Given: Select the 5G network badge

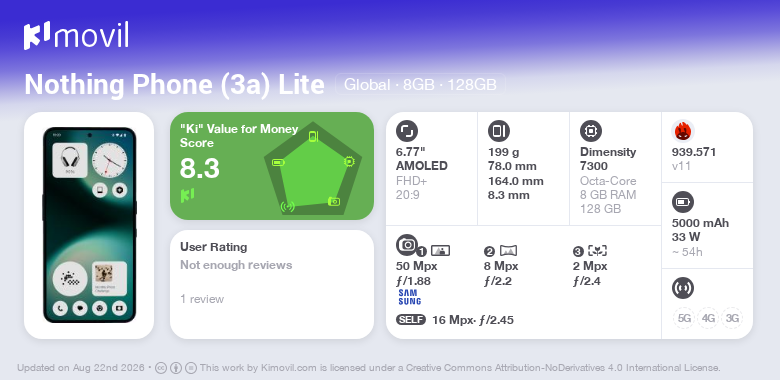Looking at the screenshot, I should pos(684,318).
